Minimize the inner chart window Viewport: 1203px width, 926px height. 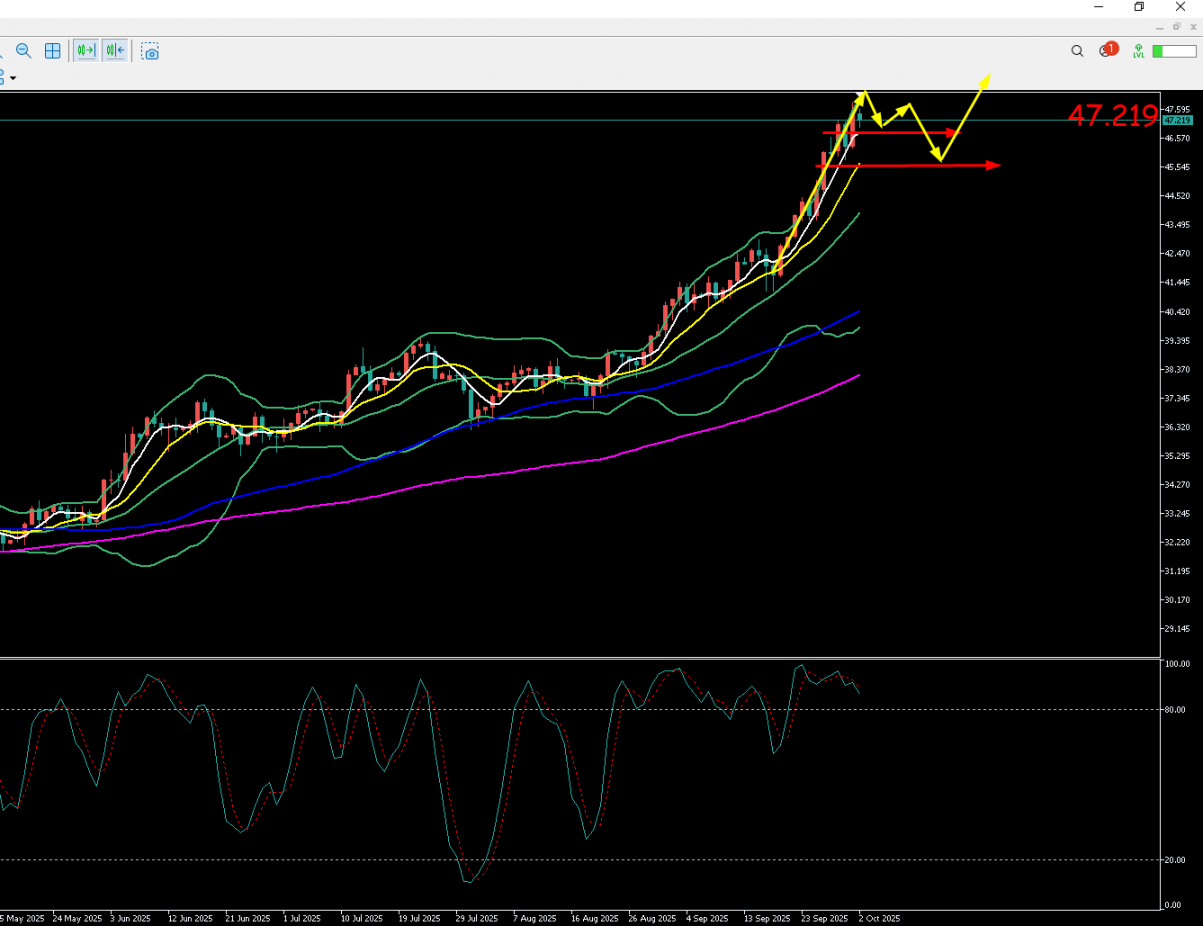(x=1160, y=27)
